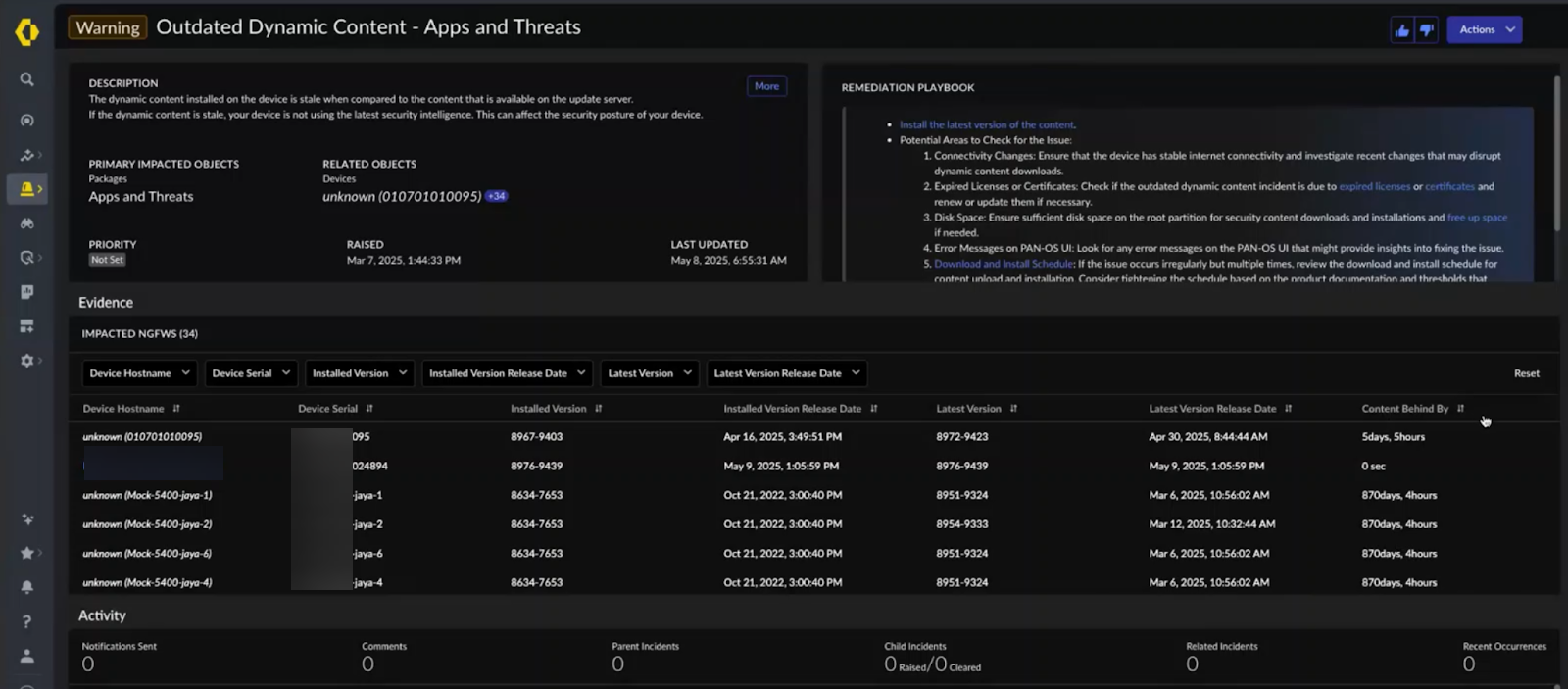The image size is (1568, 689).
Task: Click the search magnifier in the sidebar
Action: (x=27, y=79)
